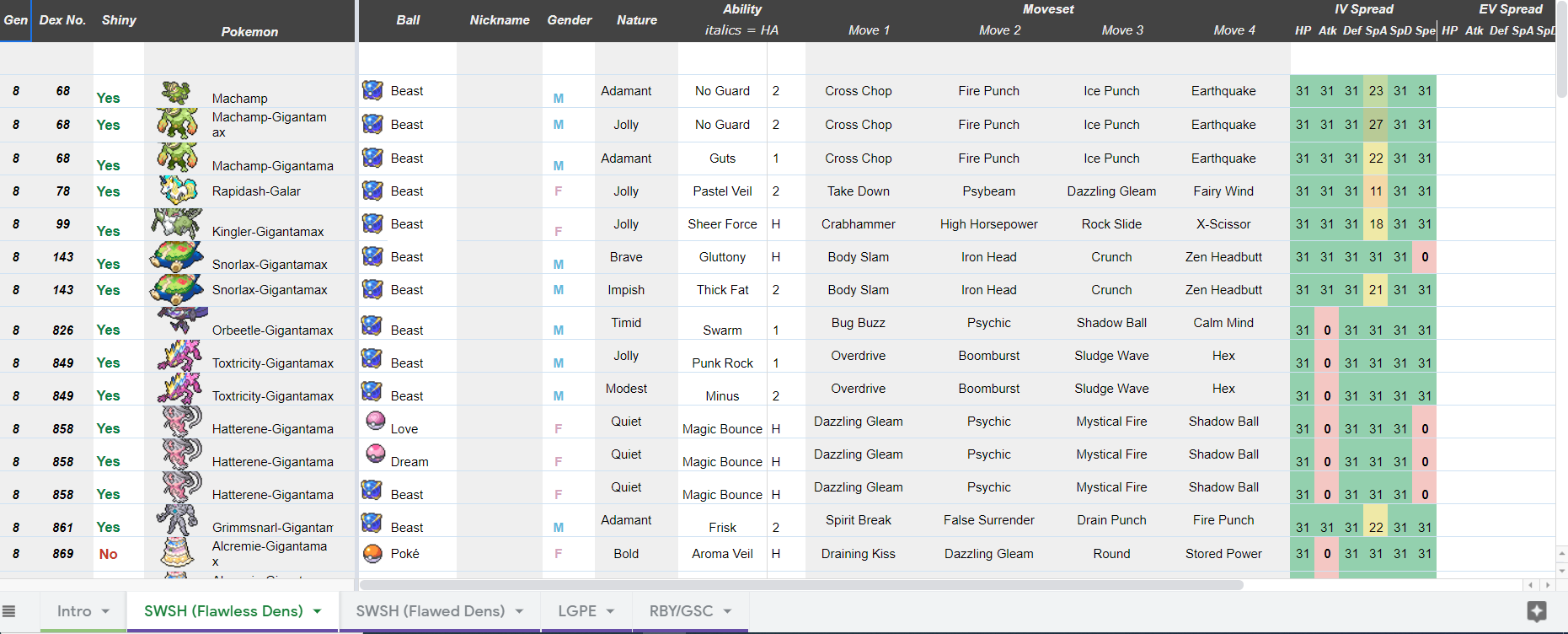This screenshot has height=634, width=1568.
Task: Click the Snorlax sprite in Brave nature row
Action: (177, 256)
